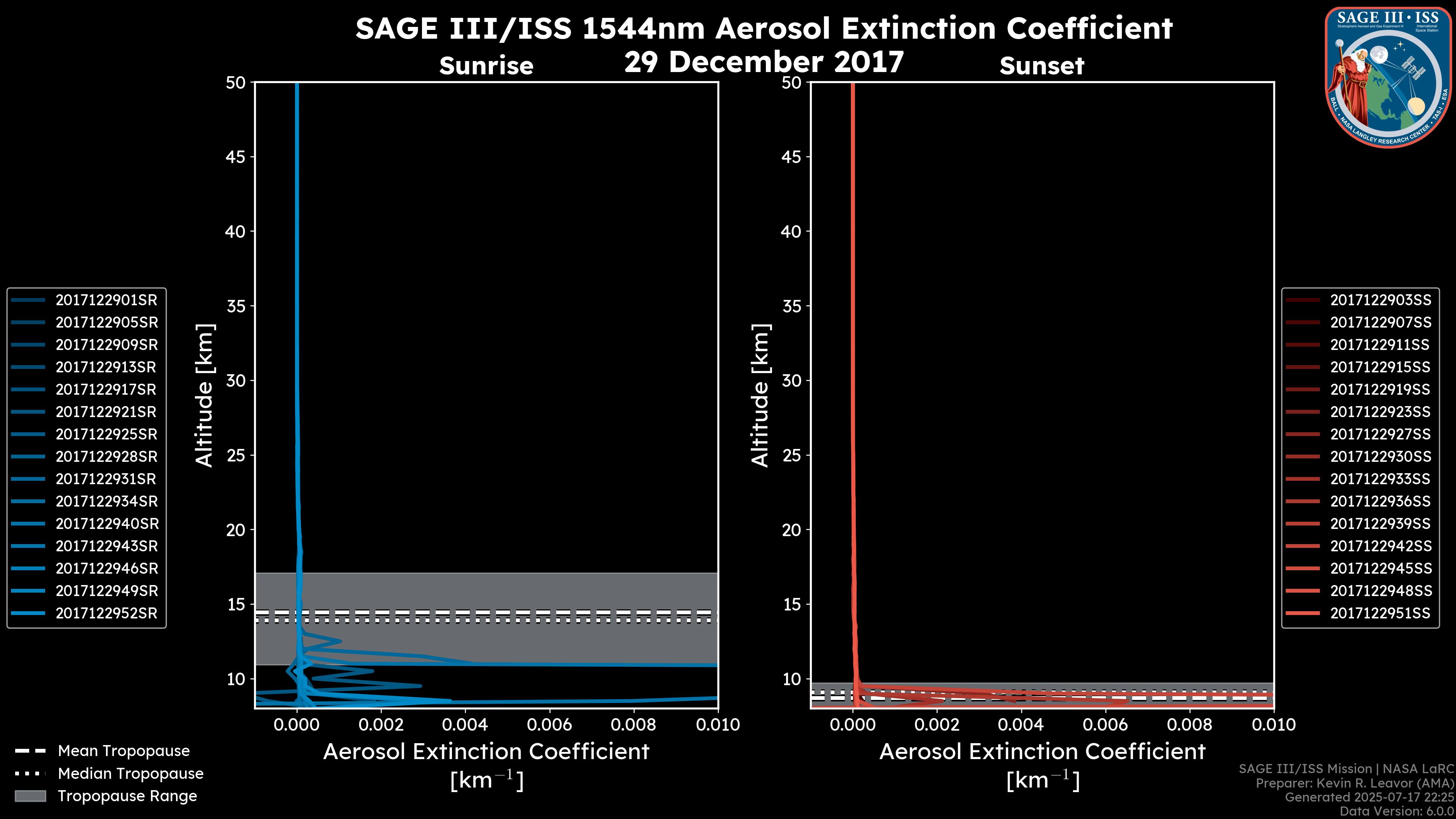Click the 2017122930SS legend entry

tap(1380, 457)
